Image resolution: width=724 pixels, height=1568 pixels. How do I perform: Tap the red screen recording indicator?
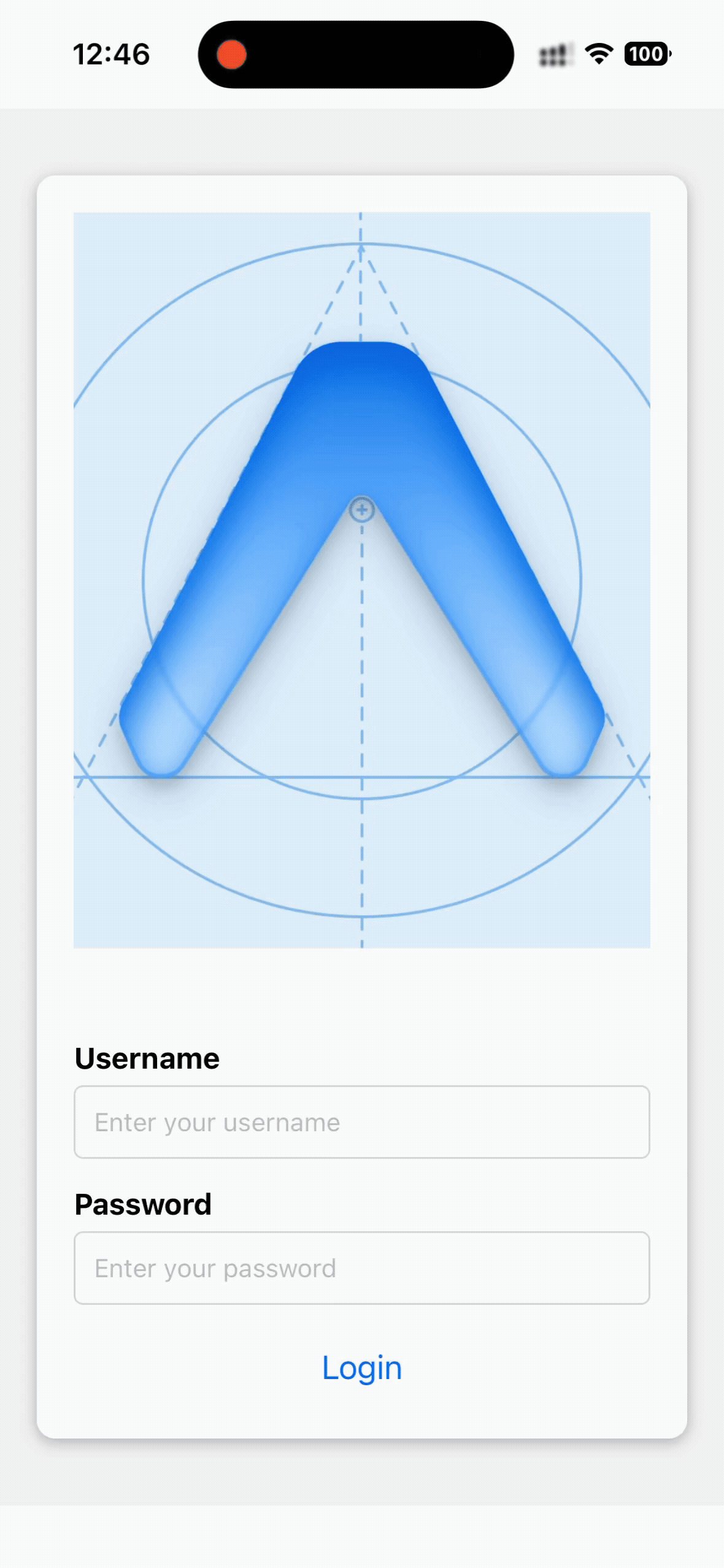(x=232, y=55)
